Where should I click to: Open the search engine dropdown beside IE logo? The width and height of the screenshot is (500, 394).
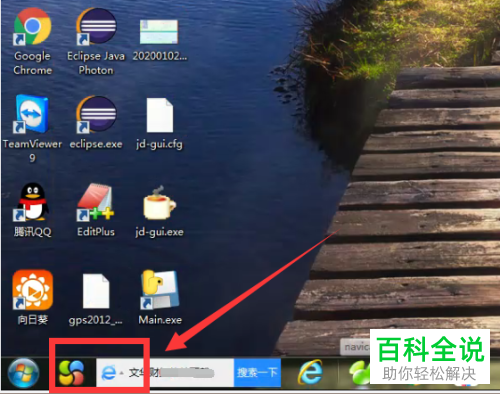point(122,373)
